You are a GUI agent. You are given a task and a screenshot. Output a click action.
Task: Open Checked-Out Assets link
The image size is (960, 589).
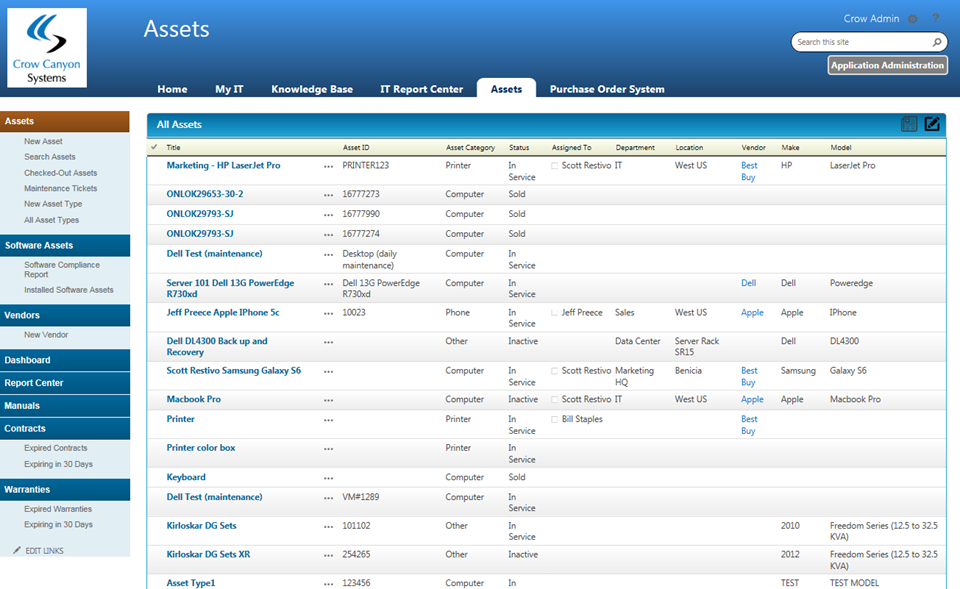tap(61, 173)
